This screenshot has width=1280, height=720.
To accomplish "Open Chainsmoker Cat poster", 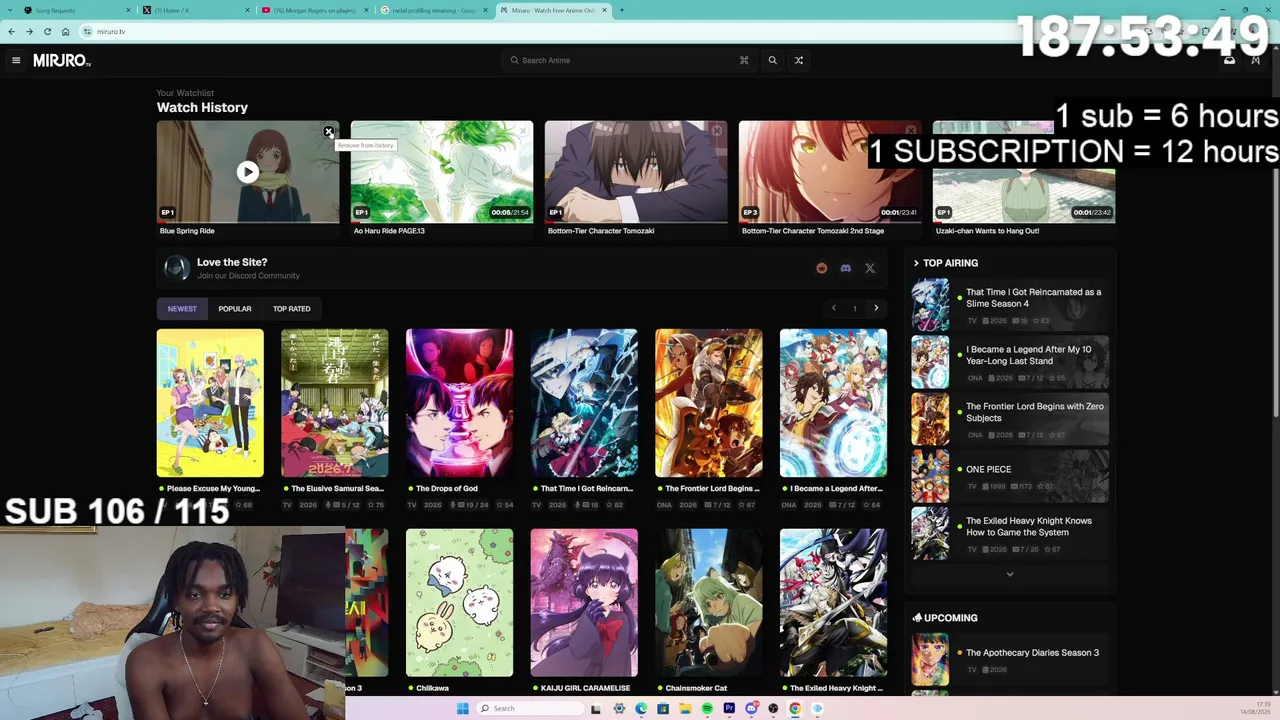I will (708, 603).
